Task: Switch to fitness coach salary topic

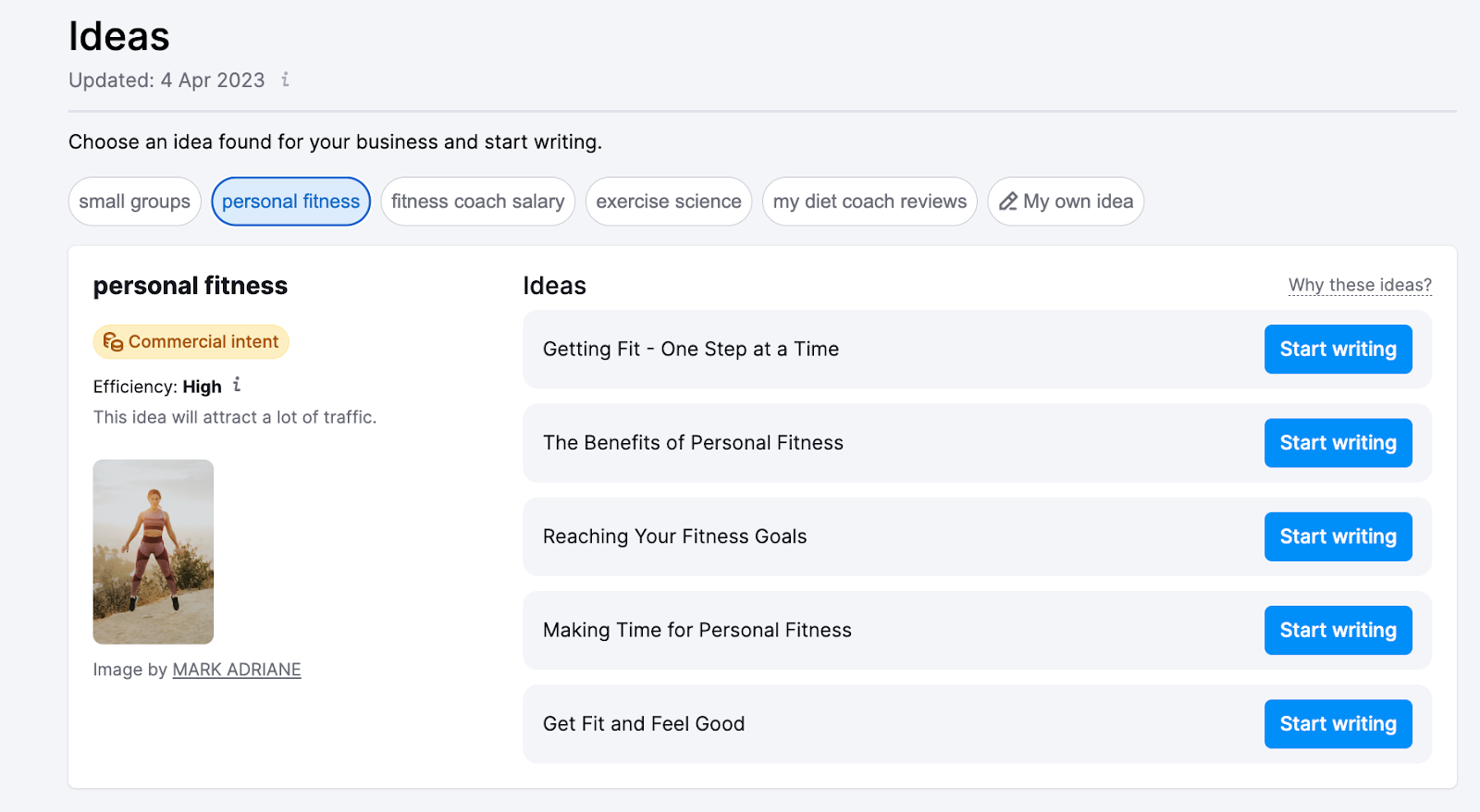Action: (x=477, y=202)
